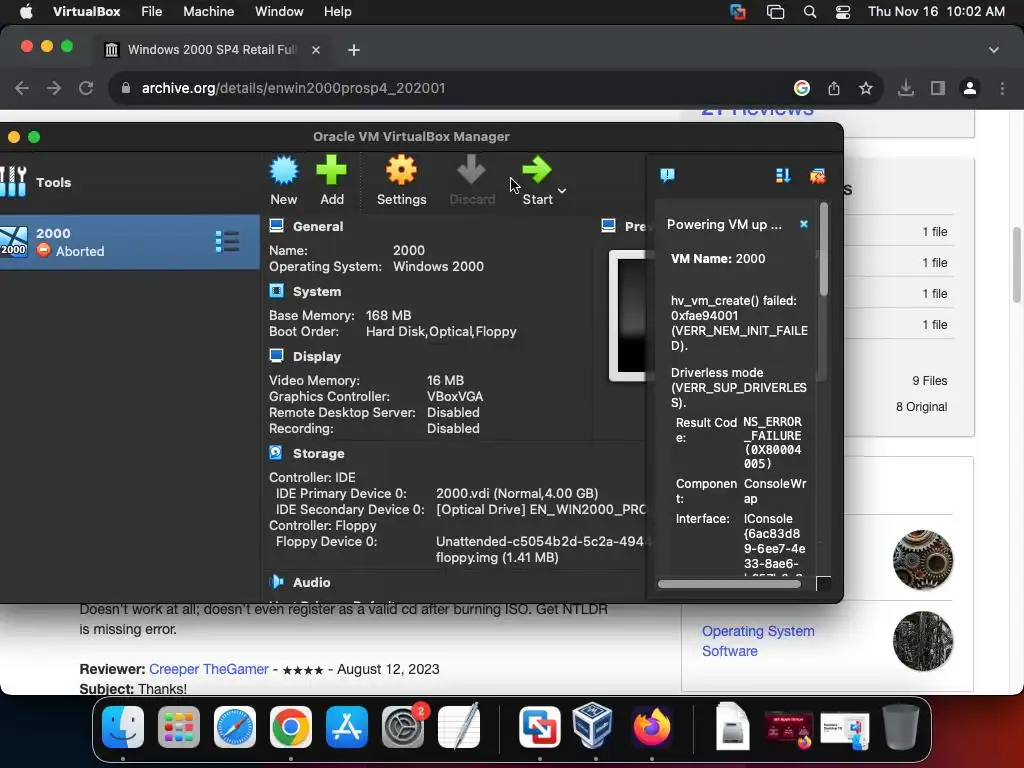Image resolution: width=1024 pixels, height=768 pixels.
Task: Click the clear all notifications icon
Action: tap(818, 175)
